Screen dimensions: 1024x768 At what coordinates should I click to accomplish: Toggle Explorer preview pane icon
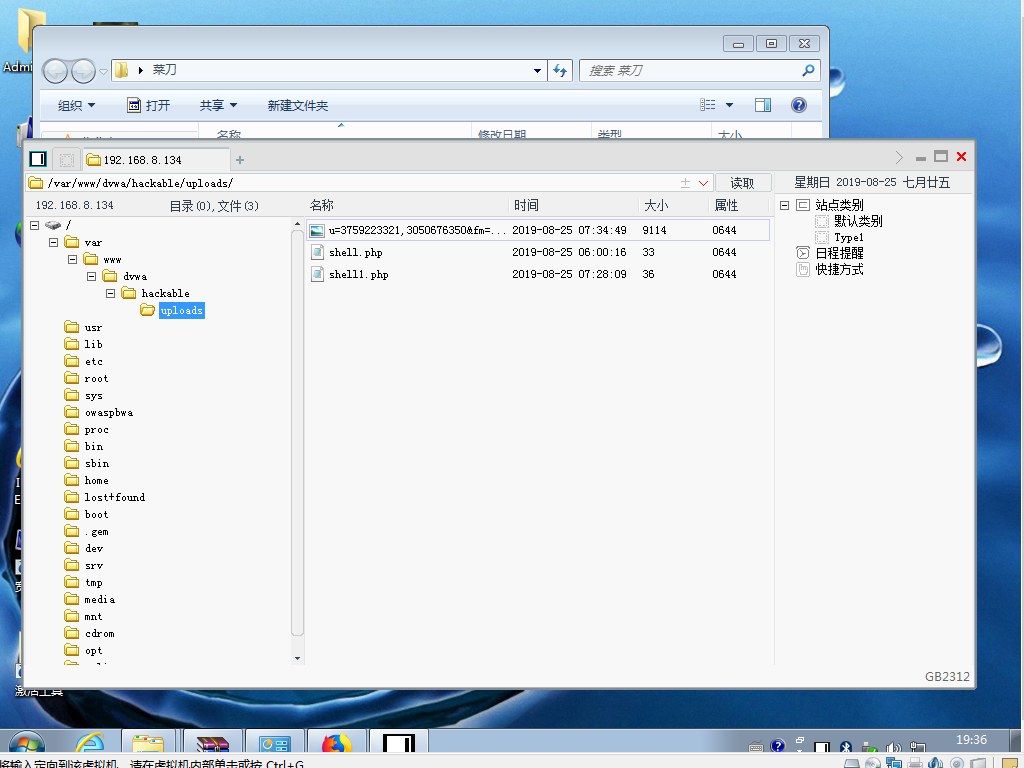pyautogui.click(x=763, y=105)
